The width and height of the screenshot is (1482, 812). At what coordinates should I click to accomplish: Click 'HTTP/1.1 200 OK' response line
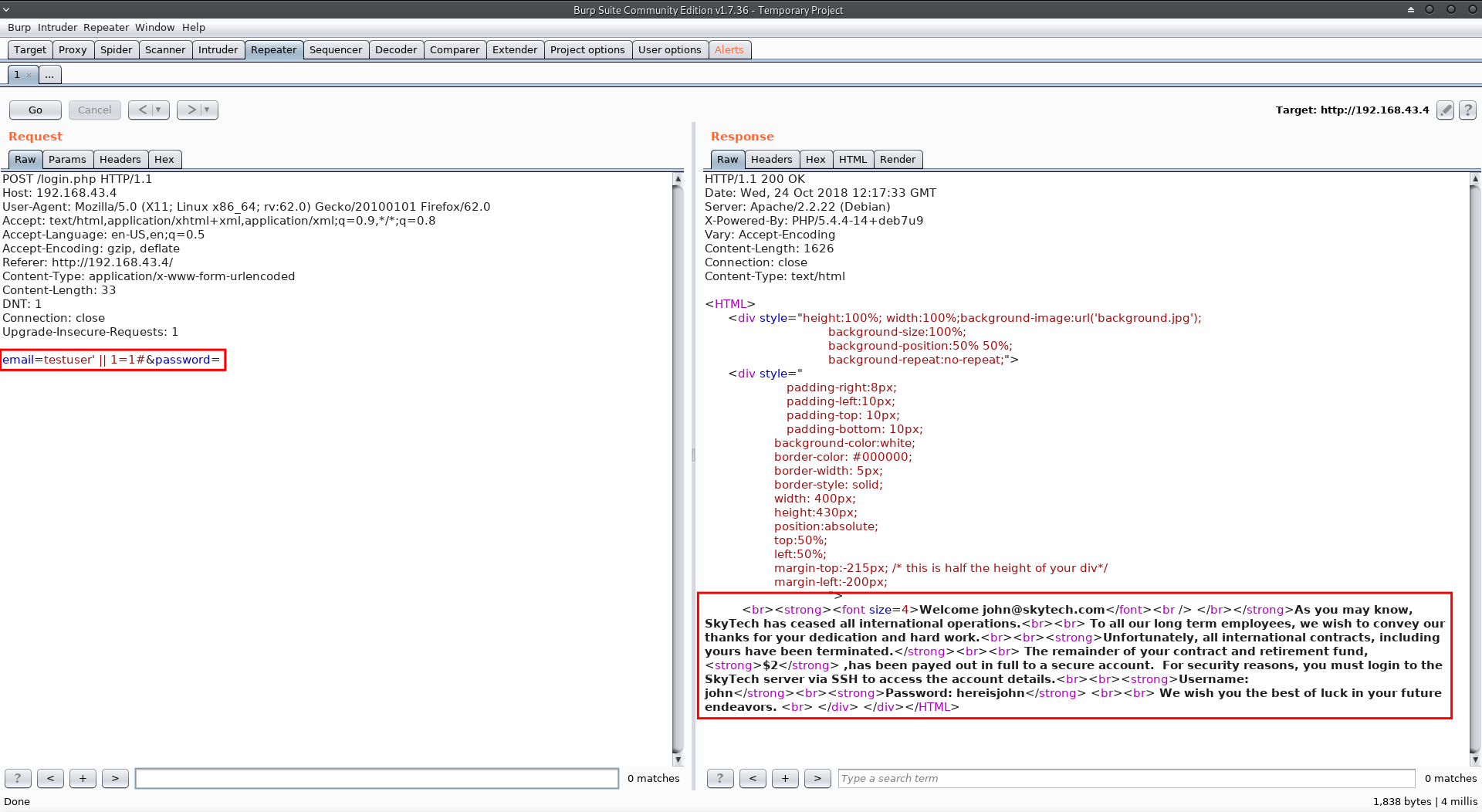pyautogui.click(x=755, y=179)
